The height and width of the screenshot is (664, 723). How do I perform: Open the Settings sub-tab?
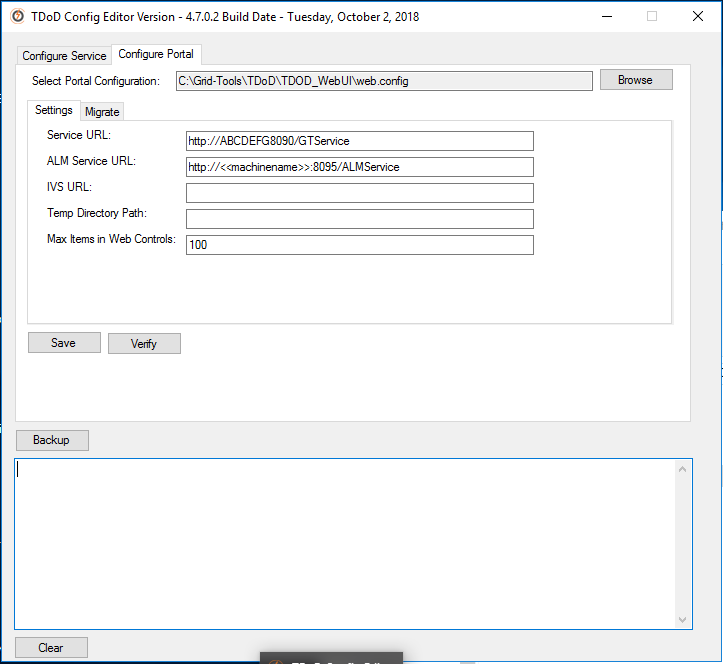tap(54, 110)
